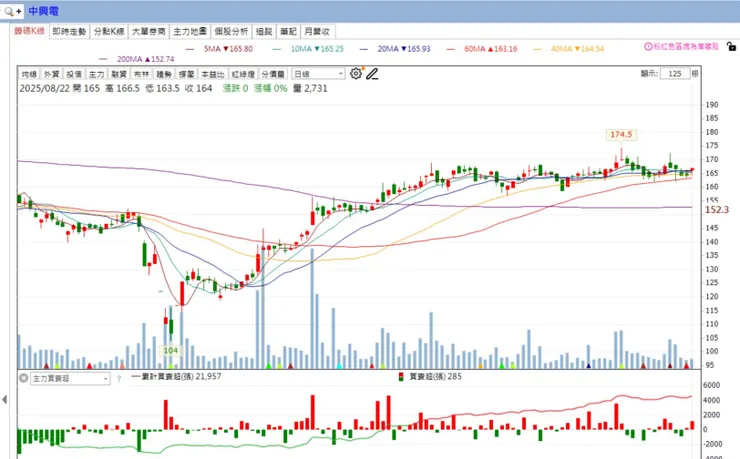Open the 月營收 tab
Image resolution: width=740 pixels, height=459 pixels.
point(317,32)
